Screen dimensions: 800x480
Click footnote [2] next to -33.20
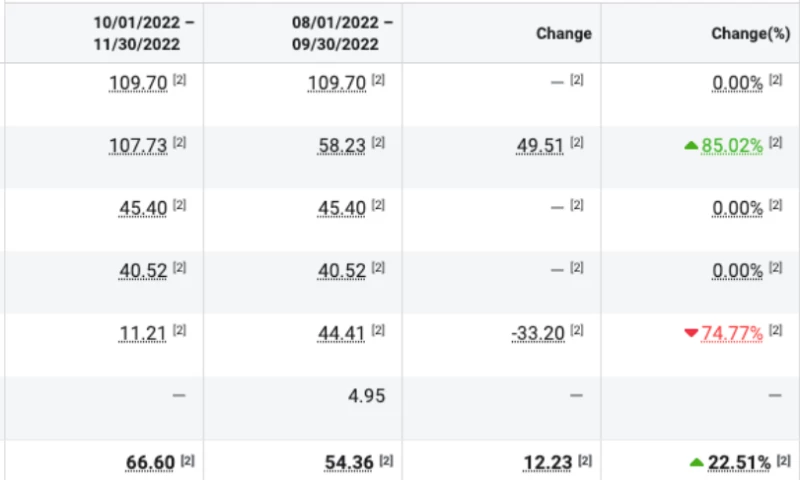click(576, 330)
